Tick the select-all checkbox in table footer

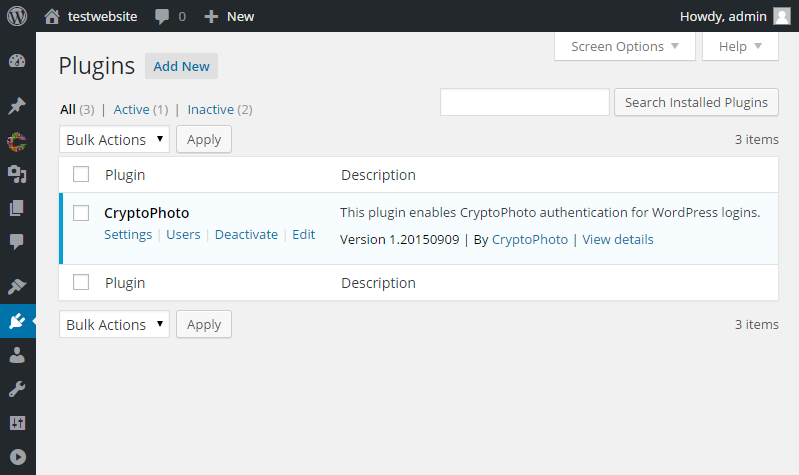pos(81,282)
